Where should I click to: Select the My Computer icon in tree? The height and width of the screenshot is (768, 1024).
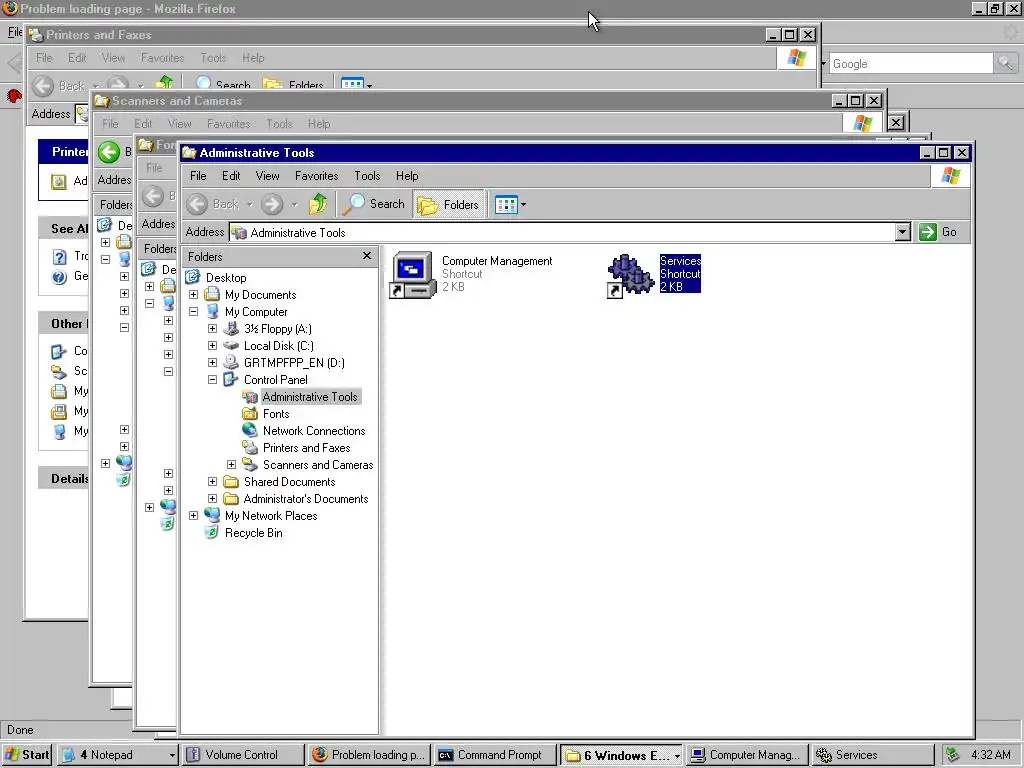point(212,312)
